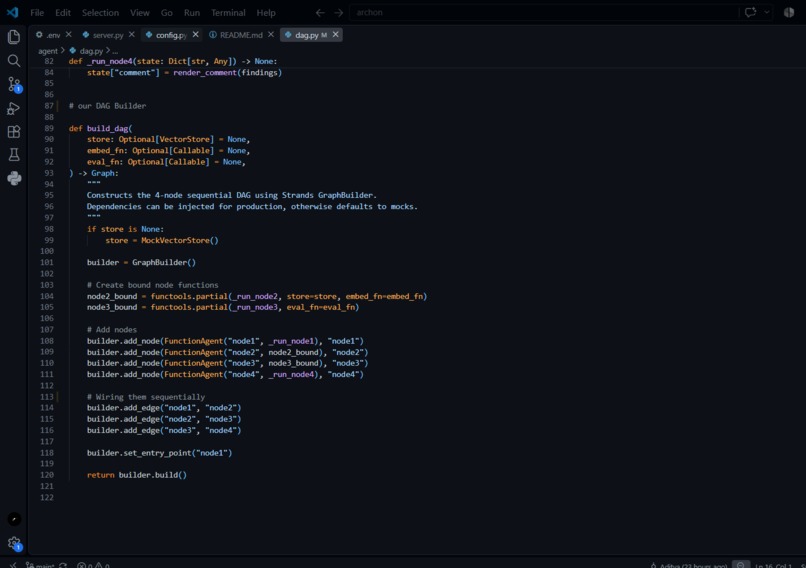
Task: Open the Run and Debug view
Action: [14, 108]
